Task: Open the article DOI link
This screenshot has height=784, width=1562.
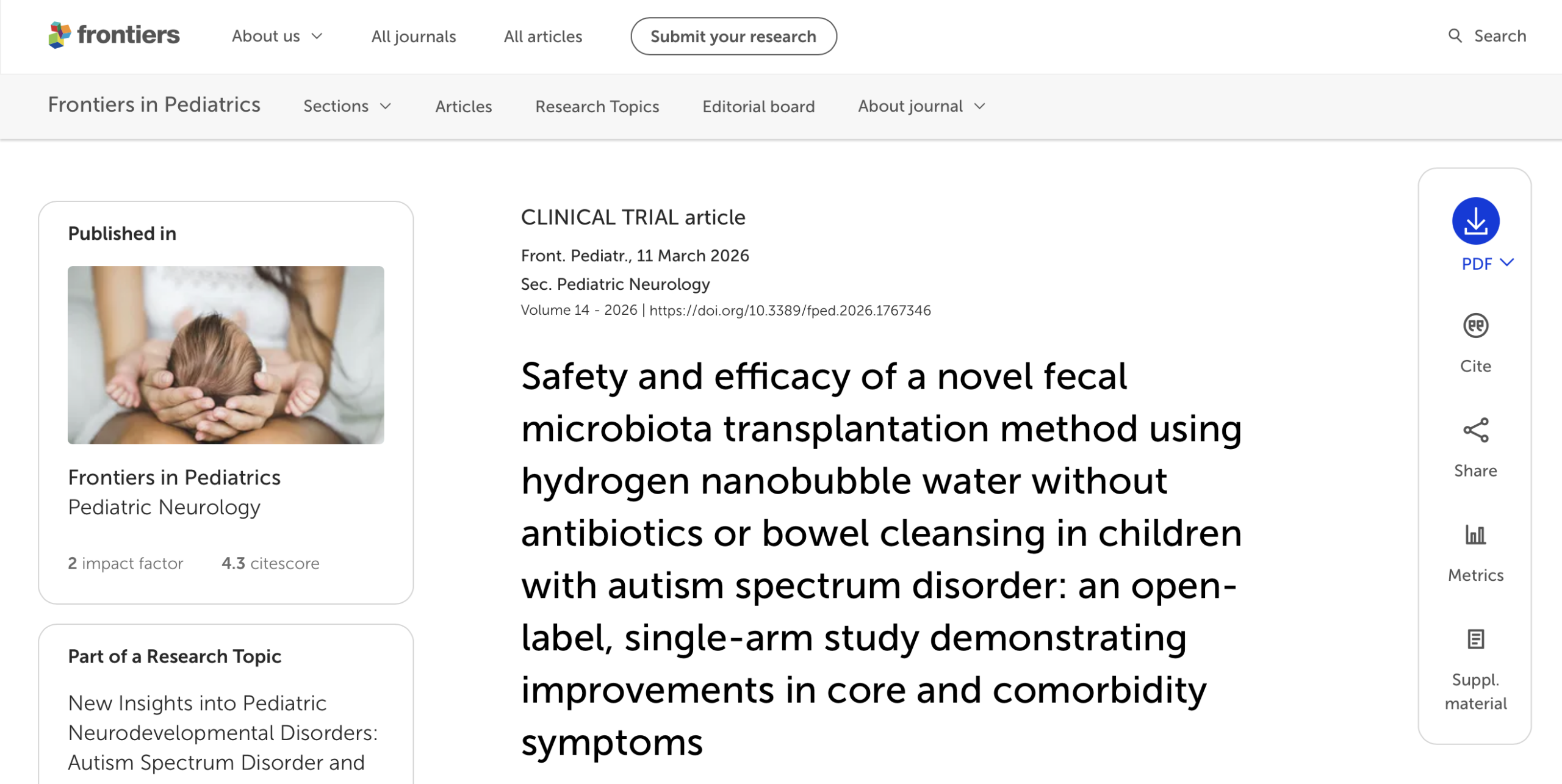Action: (x=790, y=311)
